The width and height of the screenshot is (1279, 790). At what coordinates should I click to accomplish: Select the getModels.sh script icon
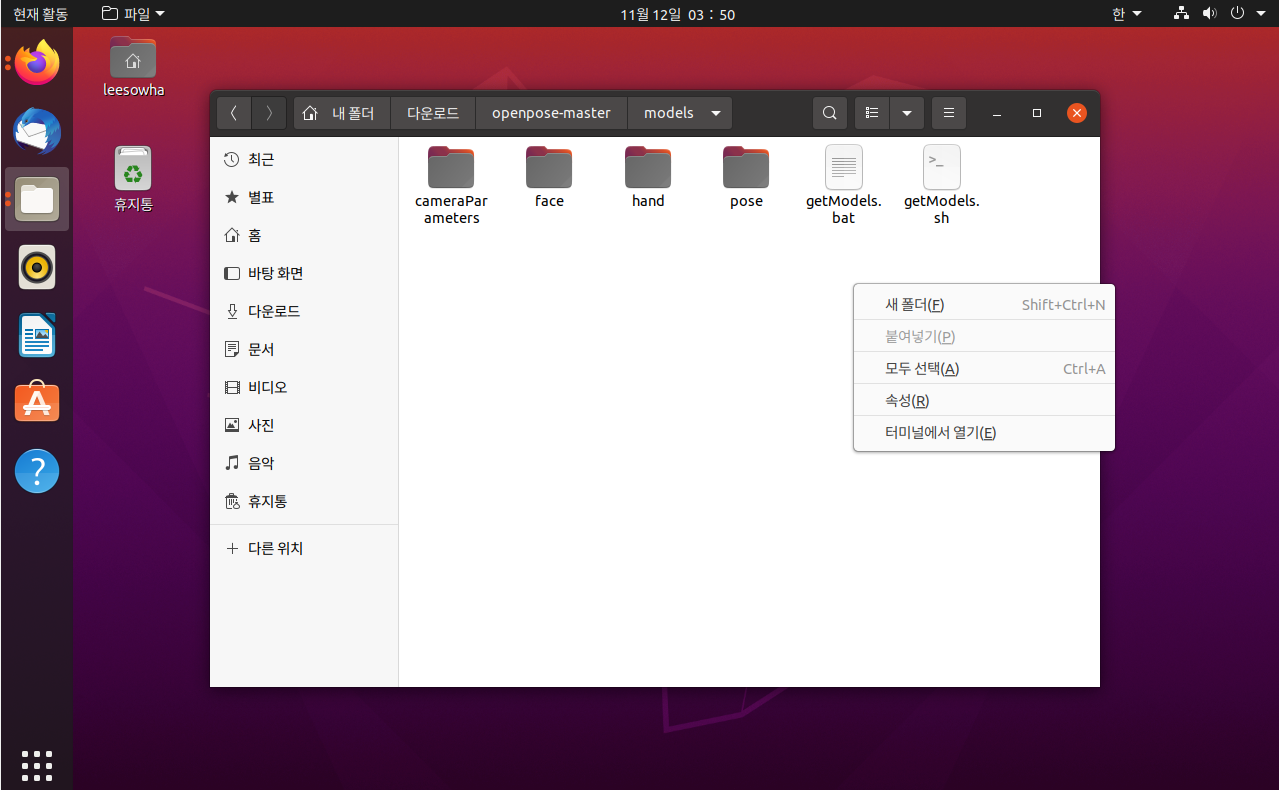point(942,167)
